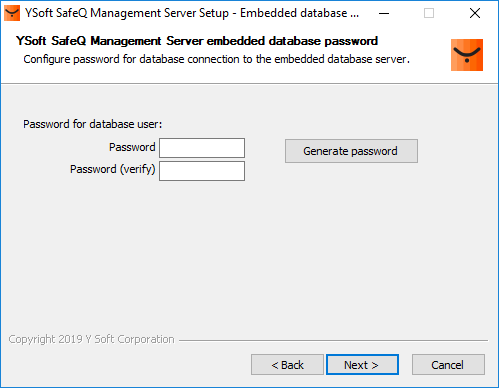Close the setup window with X
The height and width of the screenshot is (388, 499).
[x=475, y=13]
